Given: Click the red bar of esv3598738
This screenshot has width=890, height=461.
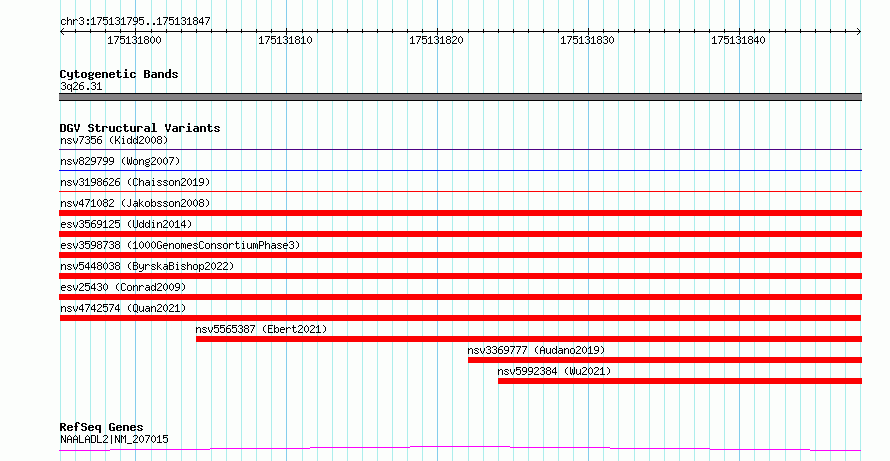Looking at the screenshot, I should [460, 255].
